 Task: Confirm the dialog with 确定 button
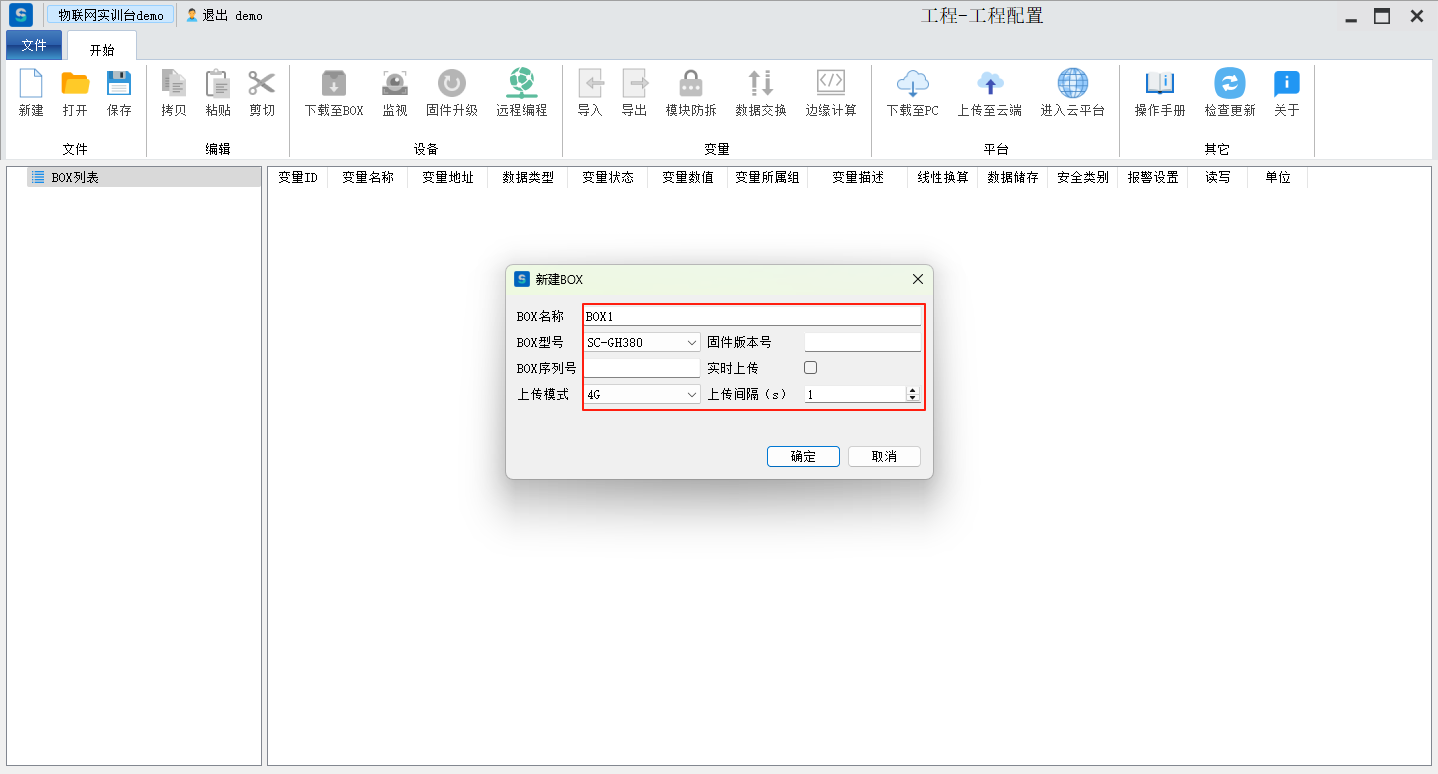(803, 456)
